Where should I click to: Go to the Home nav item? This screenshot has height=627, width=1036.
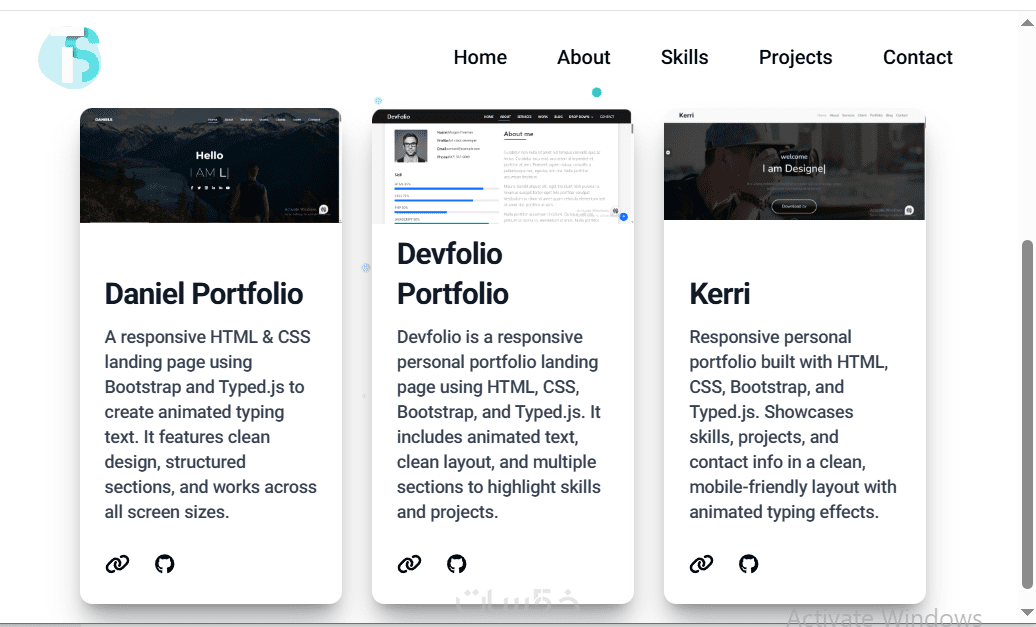pyautogui.click(x=480, y=57)
